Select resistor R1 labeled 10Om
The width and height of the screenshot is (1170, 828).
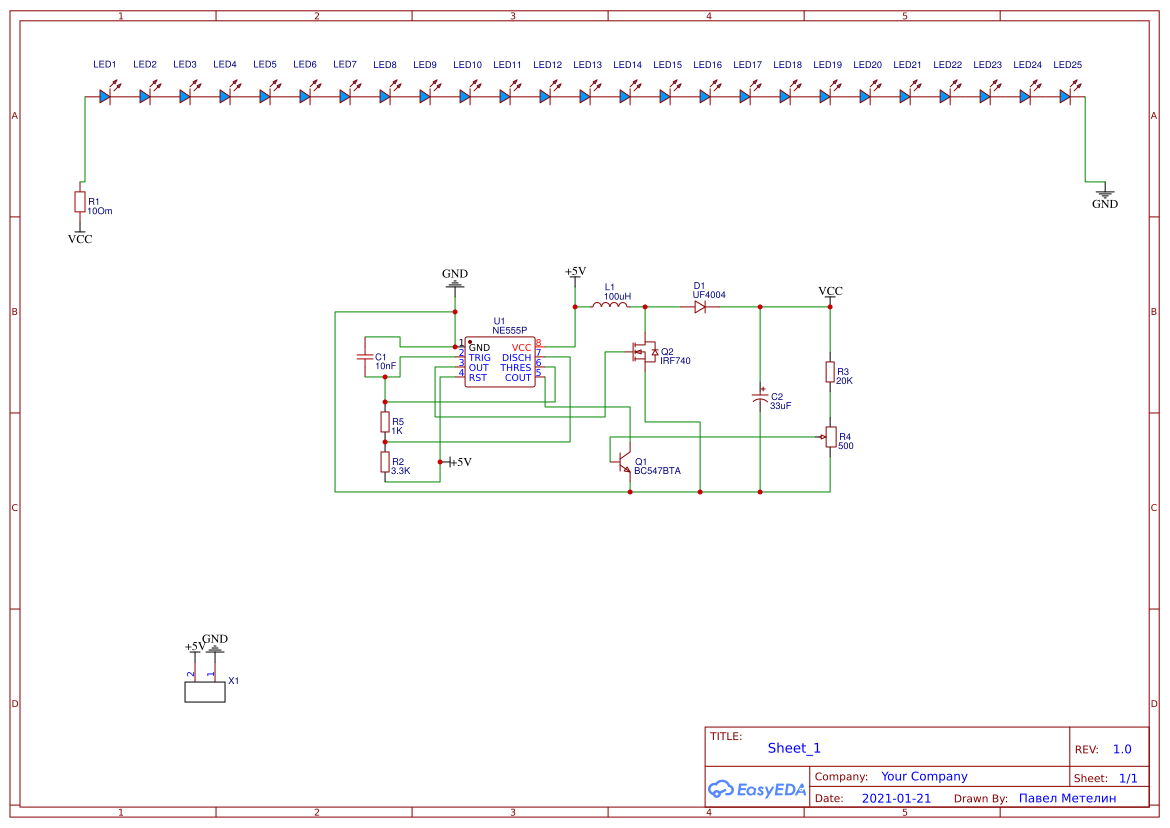(80, 201)
